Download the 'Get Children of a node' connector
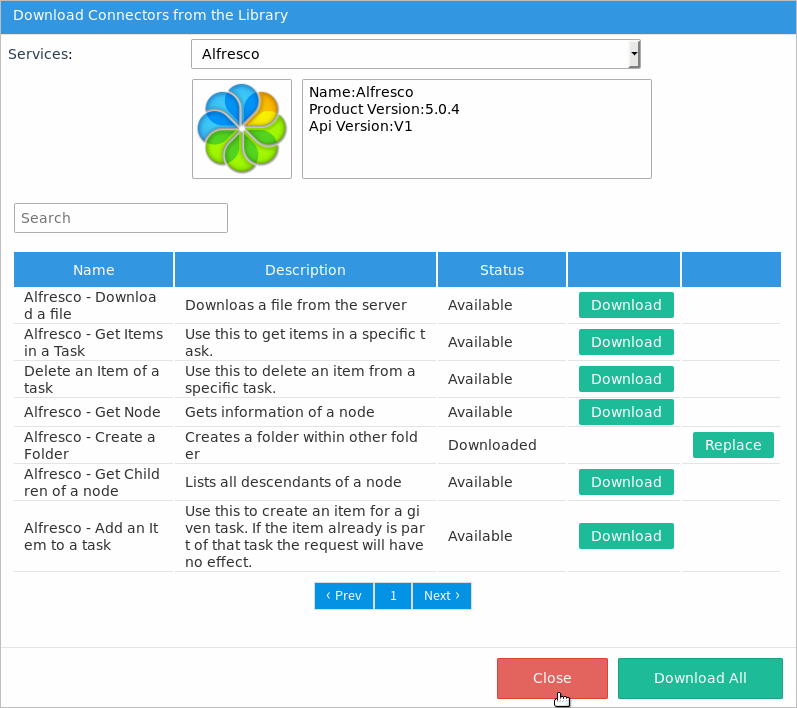The image size is (797, 708). pyautogui.click(x=626, y=482)
